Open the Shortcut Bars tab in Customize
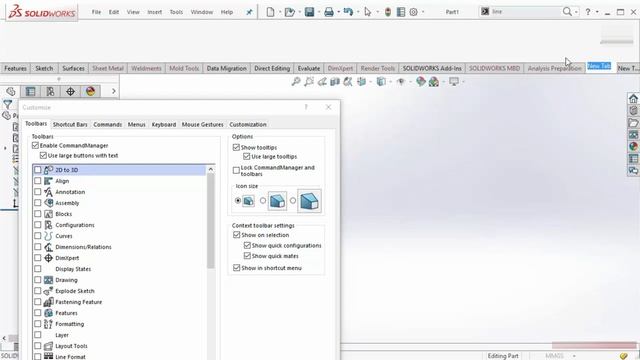Screen dimensions: 640x360 click(70, 124)
